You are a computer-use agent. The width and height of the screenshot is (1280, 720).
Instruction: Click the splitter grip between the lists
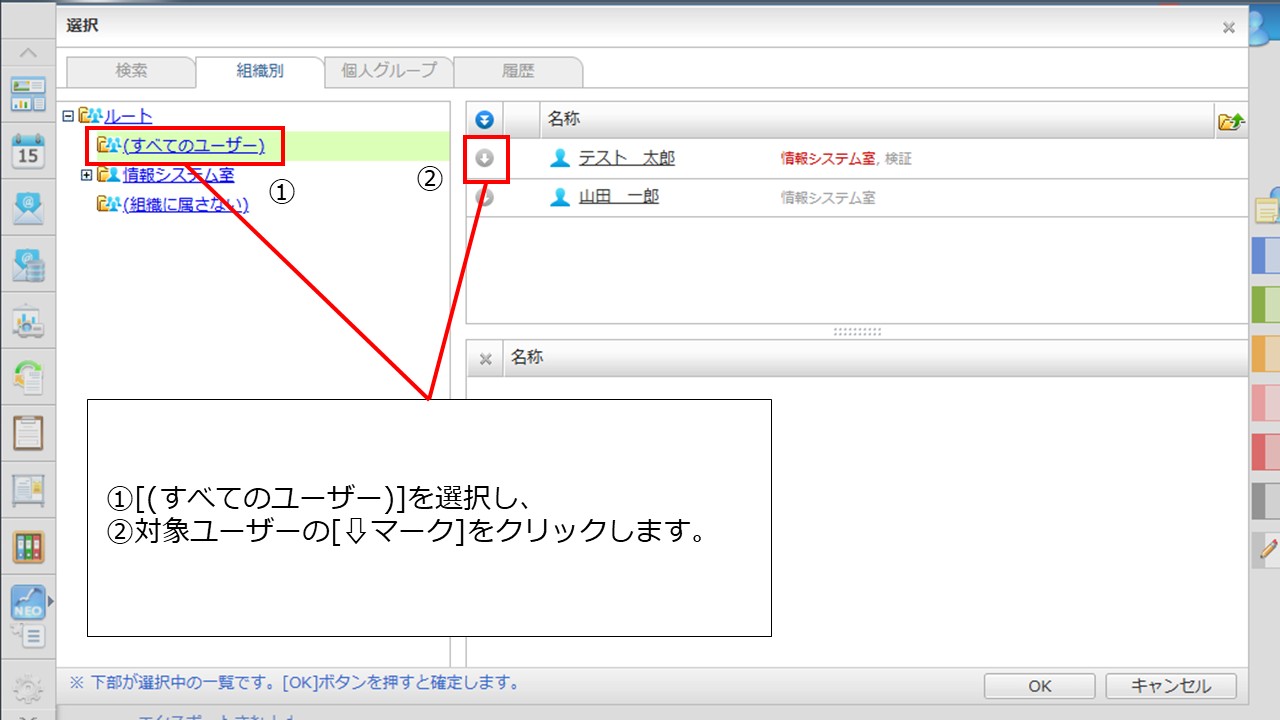coord(857,331)
